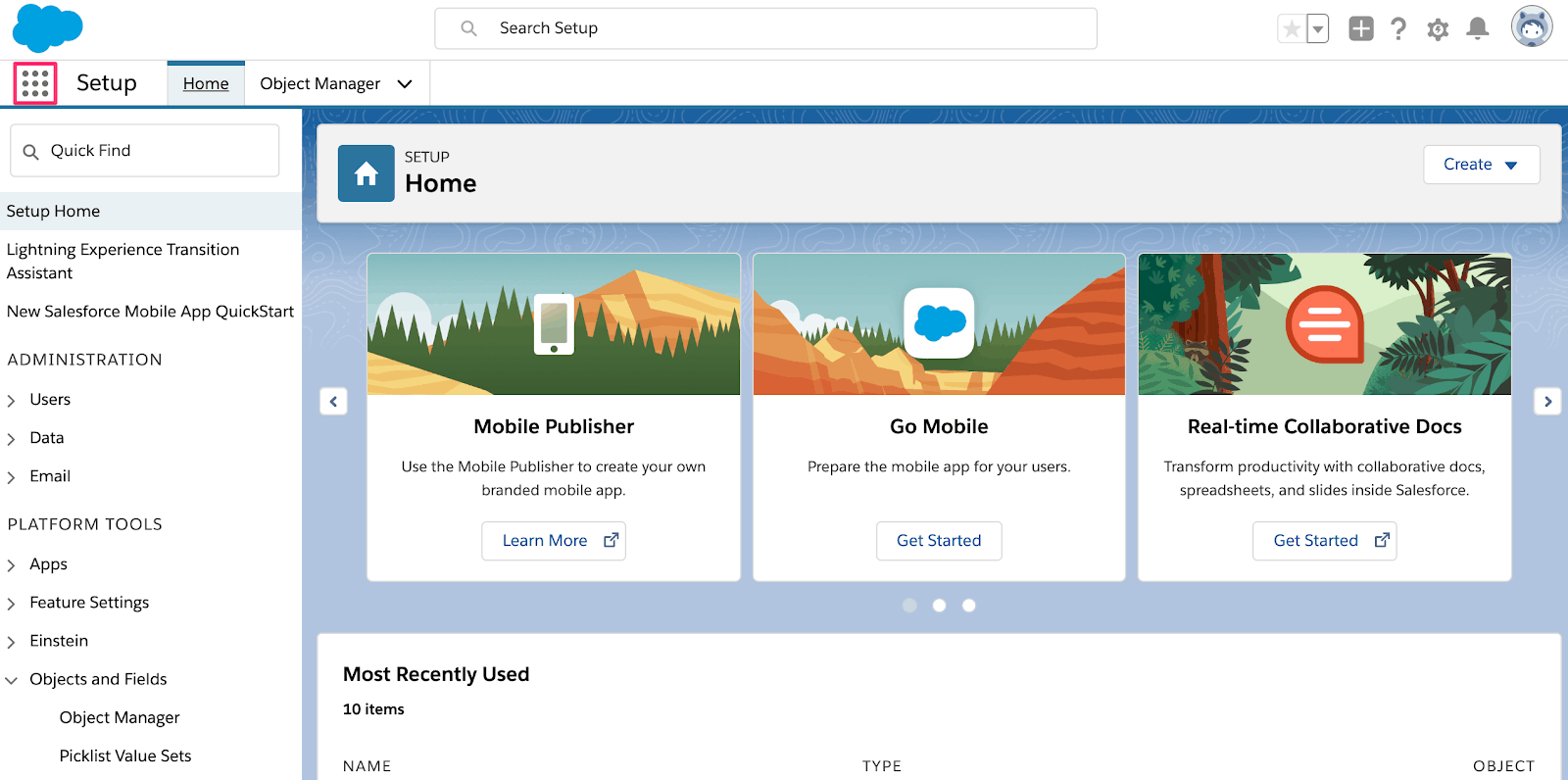Open New Salesforce Mobile App QuickStart
1568x780 pixels.
(150, 312)
